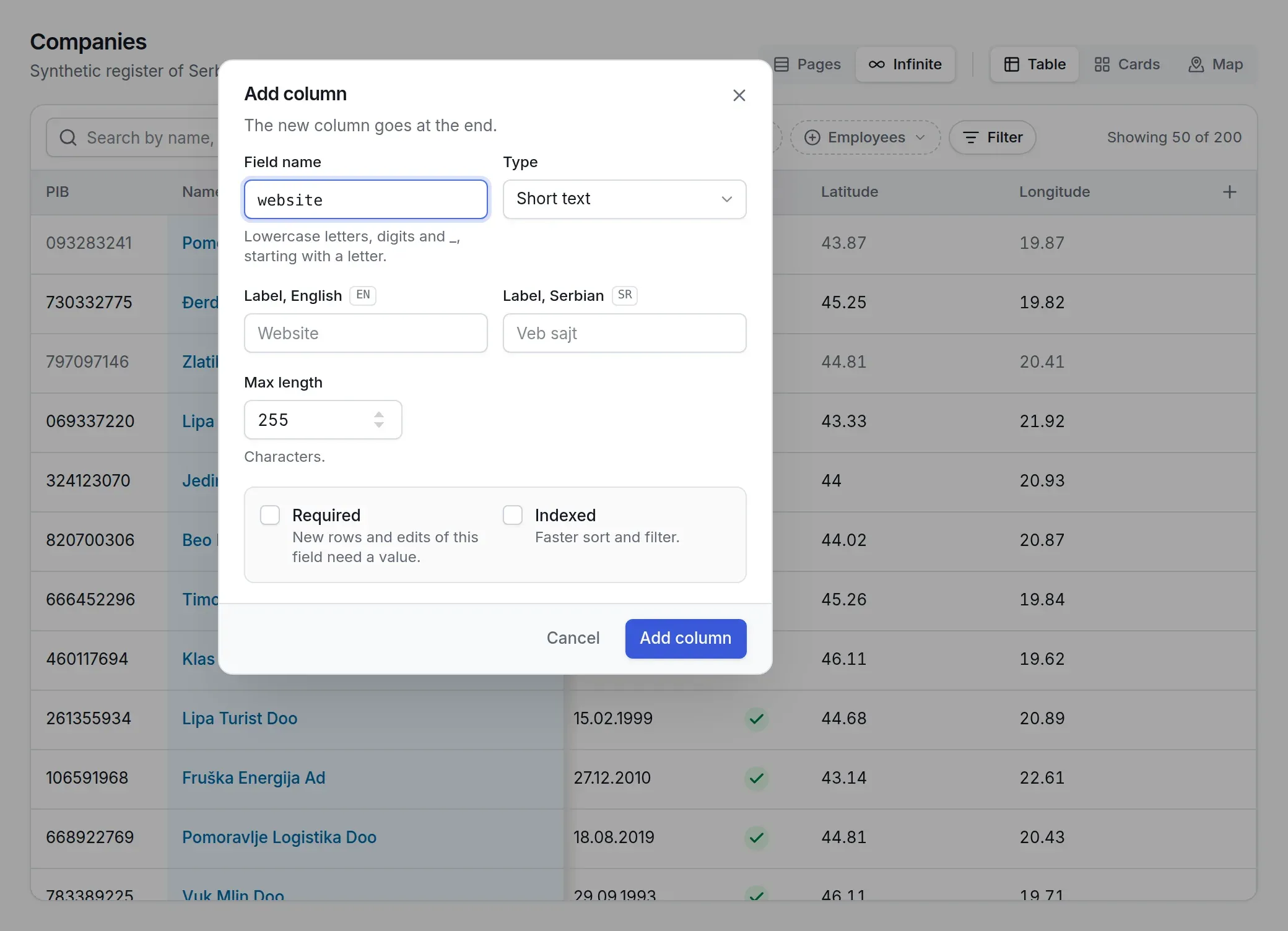Select PIB cell 668922769

coord(90,838)
